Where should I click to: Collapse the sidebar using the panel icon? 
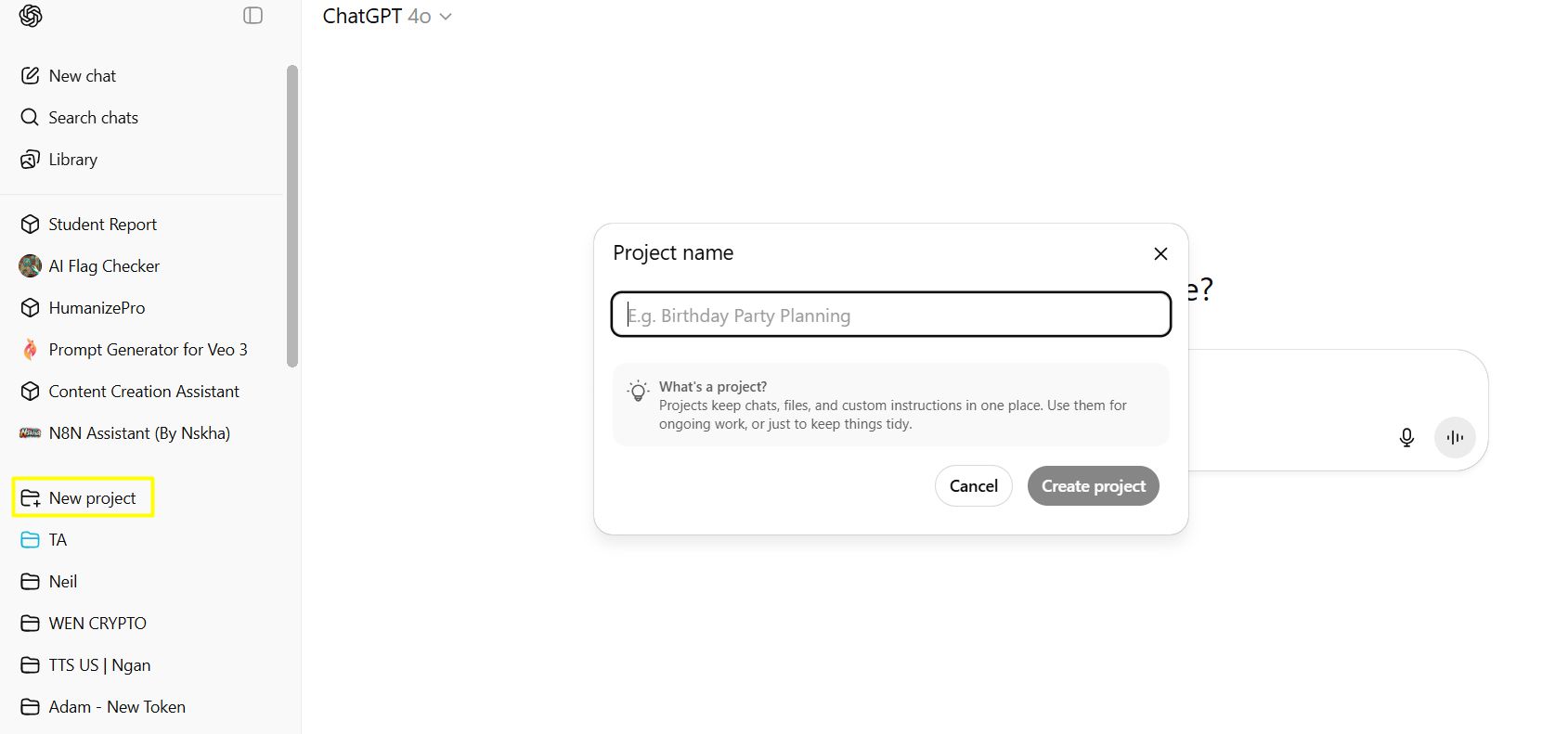pos(253,16)
